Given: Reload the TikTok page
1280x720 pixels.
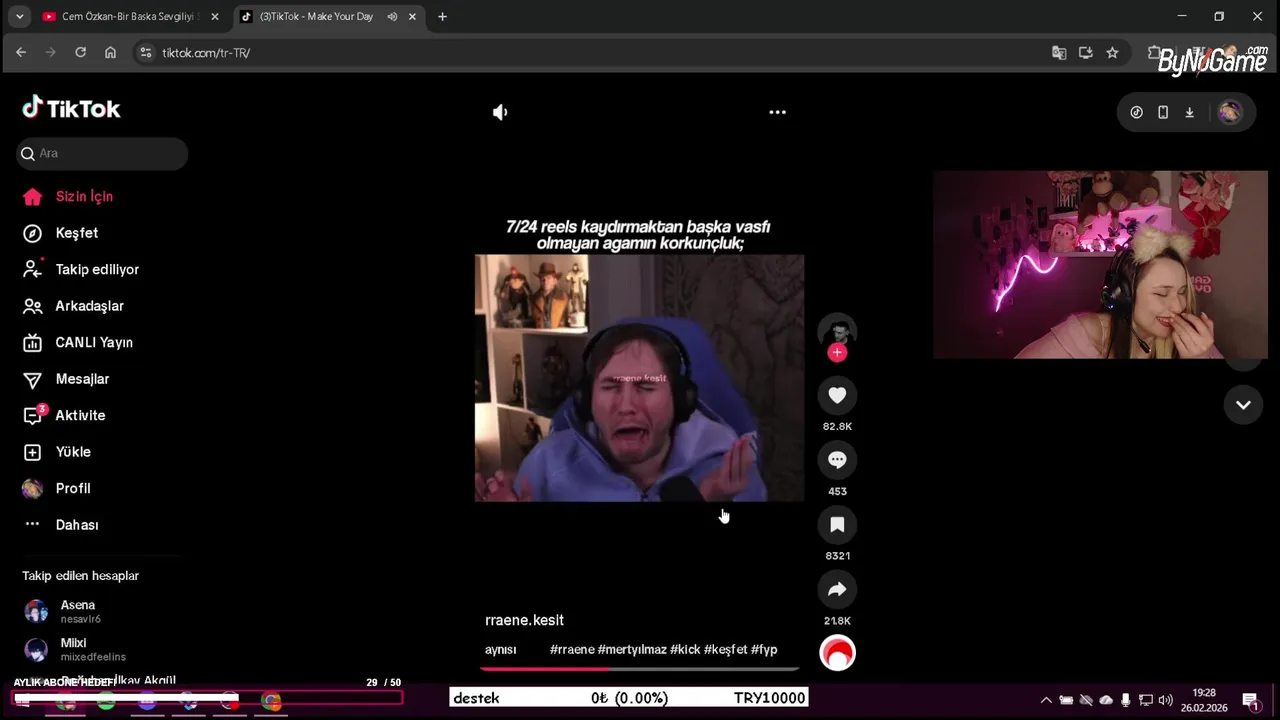Looking at the screenshot, I should (x=80, y=53).
